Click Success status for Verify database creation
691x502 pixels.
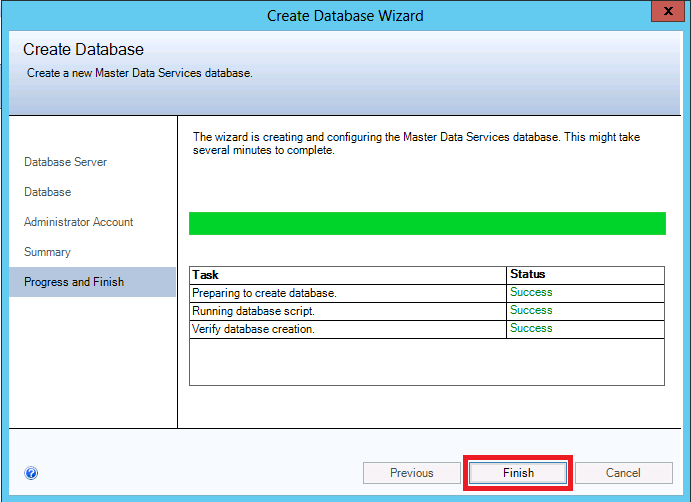coord(531,329)
